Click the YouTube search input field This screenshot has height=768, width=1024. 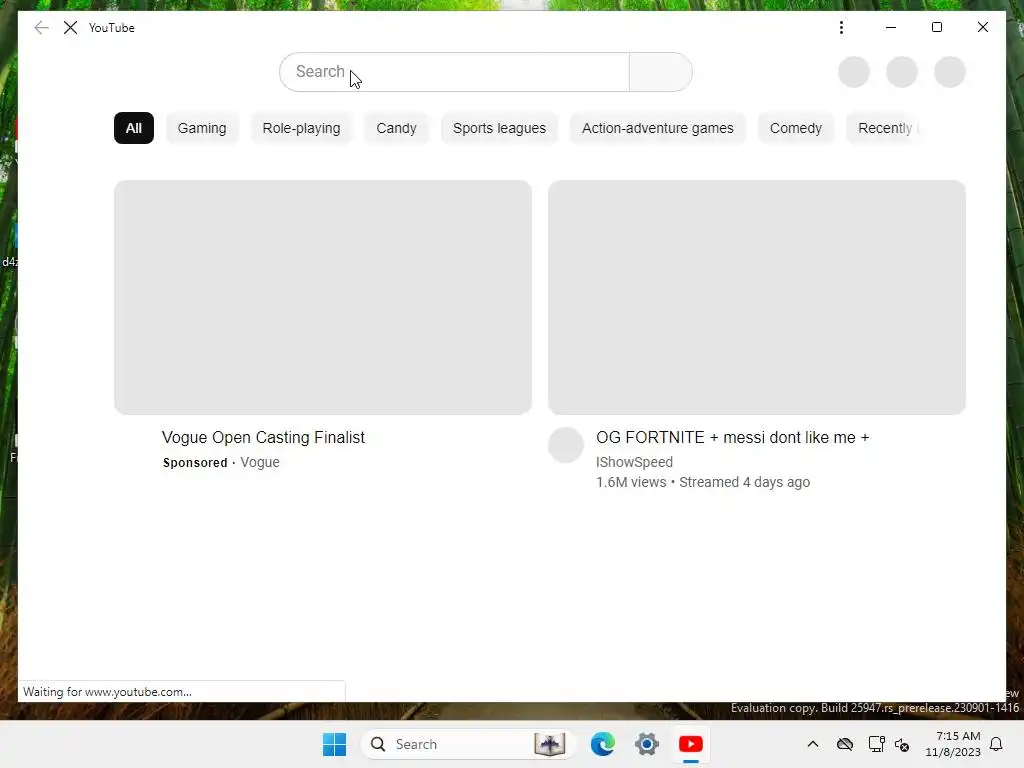click(455, 72)
